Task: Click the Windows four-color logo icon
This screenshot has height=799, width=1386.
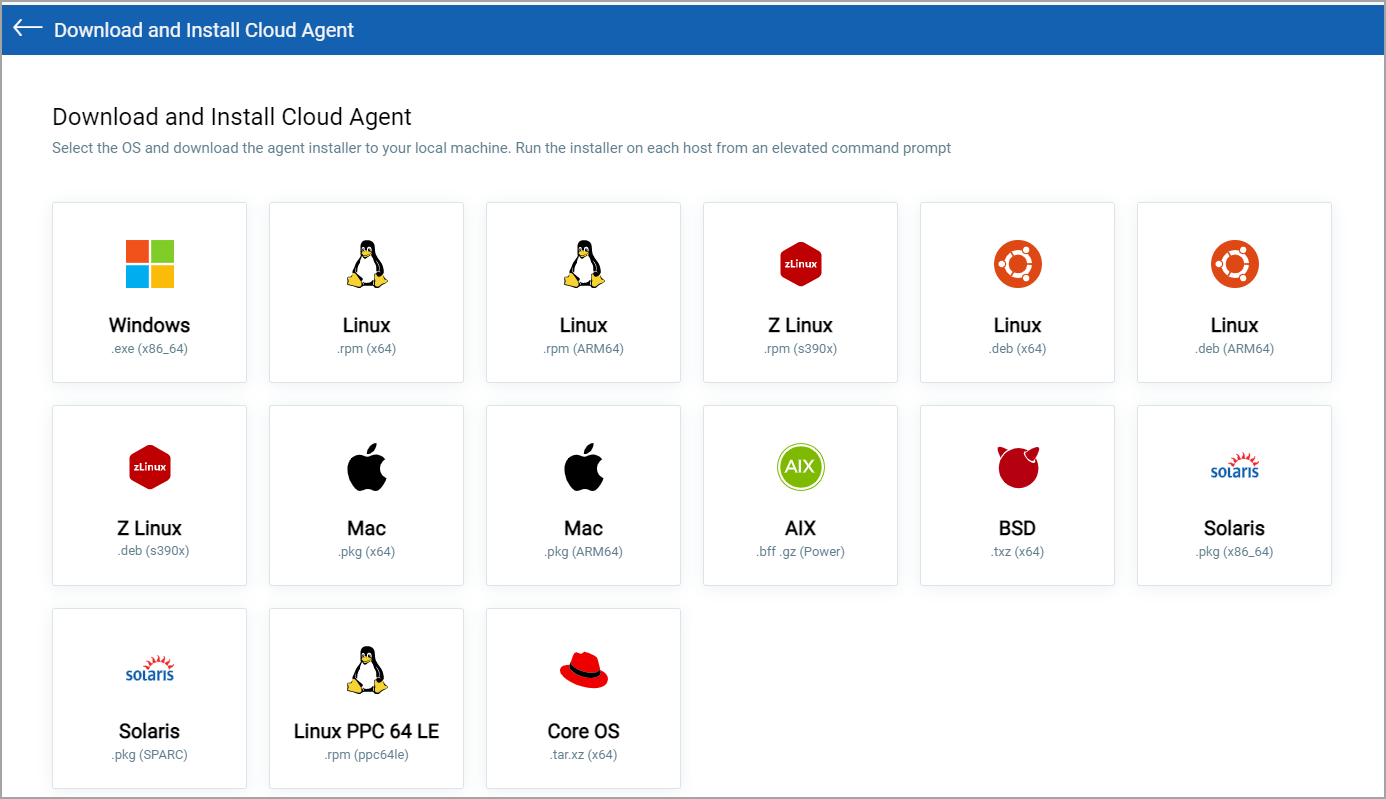Action: point(150,264)
